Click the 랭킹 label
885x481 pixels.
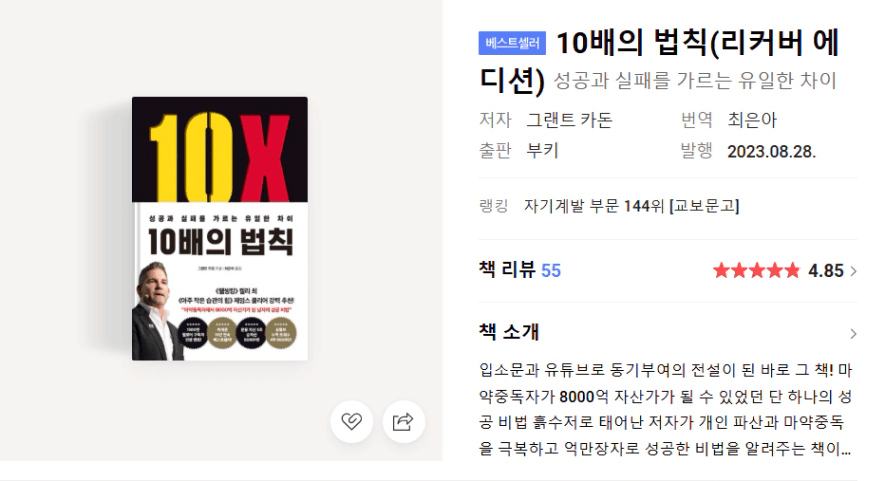coord(494,205)
